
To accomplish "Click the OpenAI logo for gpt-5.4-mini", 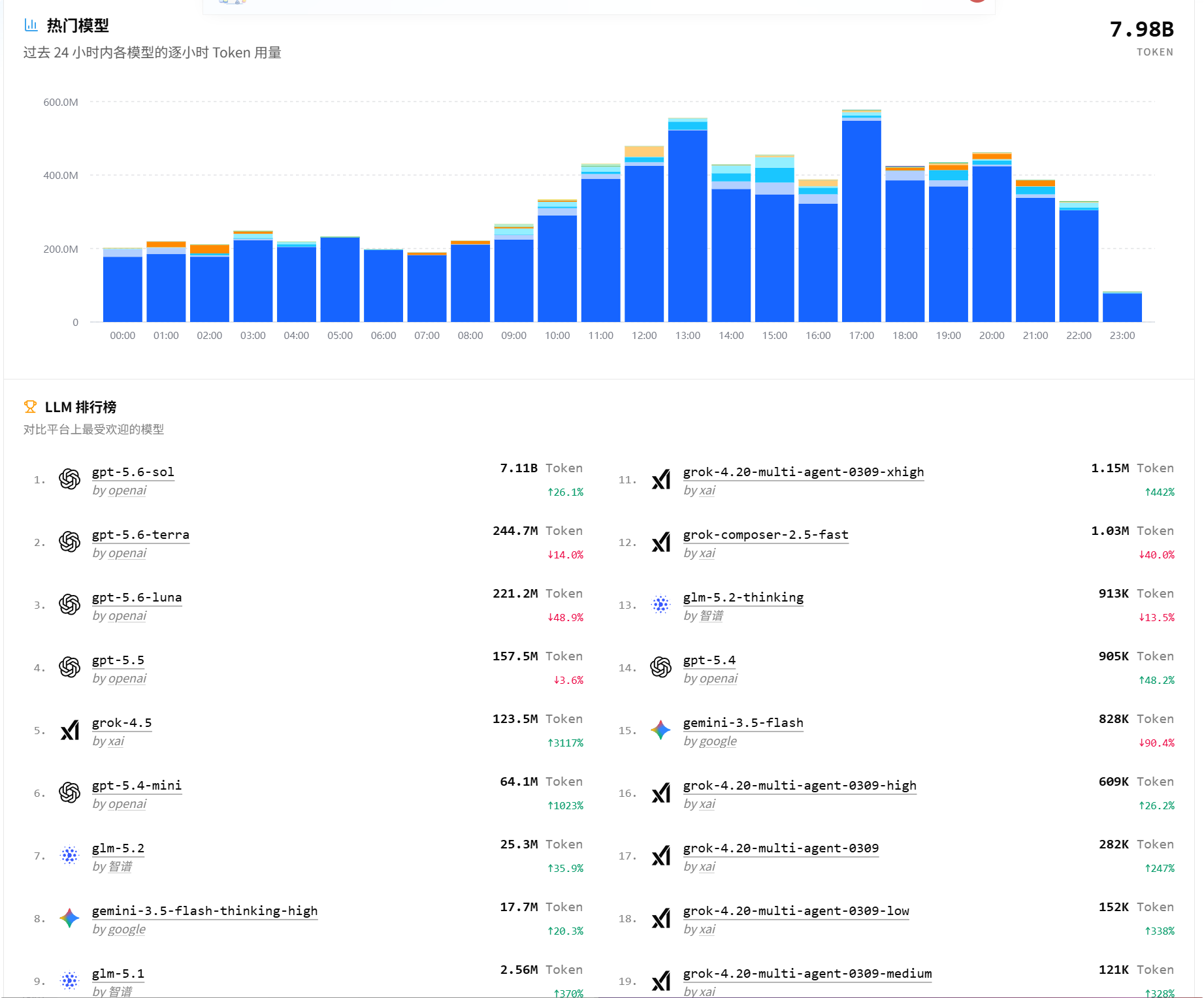I will coord(70,793).
